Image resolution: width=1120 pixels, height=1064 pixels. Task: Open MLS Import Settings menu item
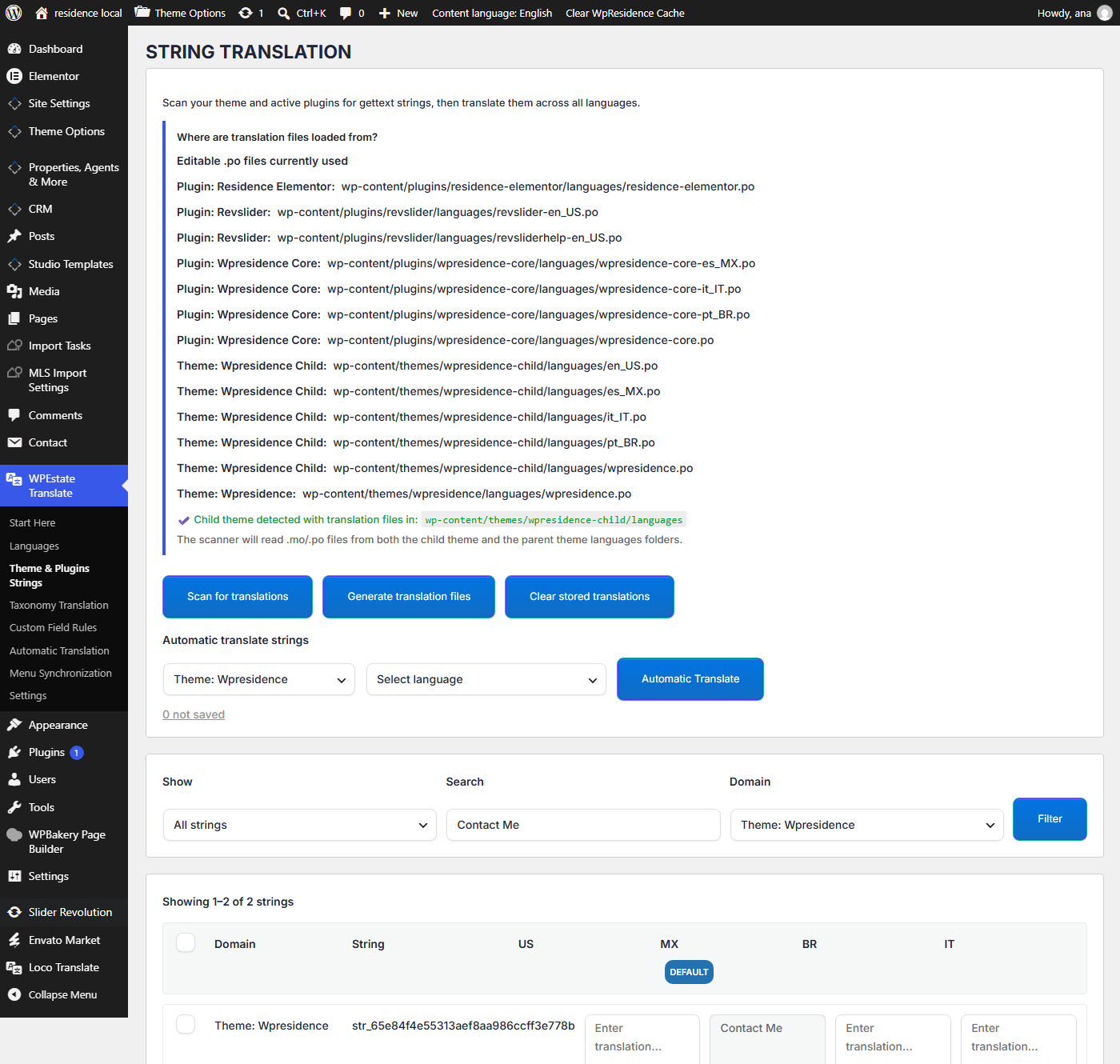click(64, 380)
